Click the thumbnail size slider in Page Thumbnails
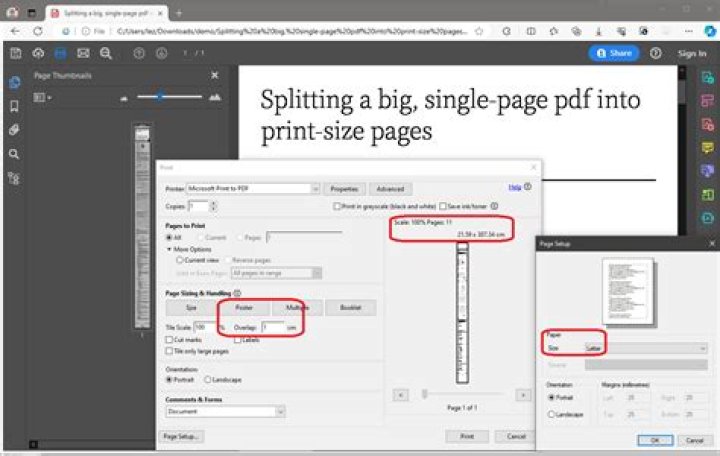This screenshot has width=720, height=456. pyautogui.click(x=169, y=97)
